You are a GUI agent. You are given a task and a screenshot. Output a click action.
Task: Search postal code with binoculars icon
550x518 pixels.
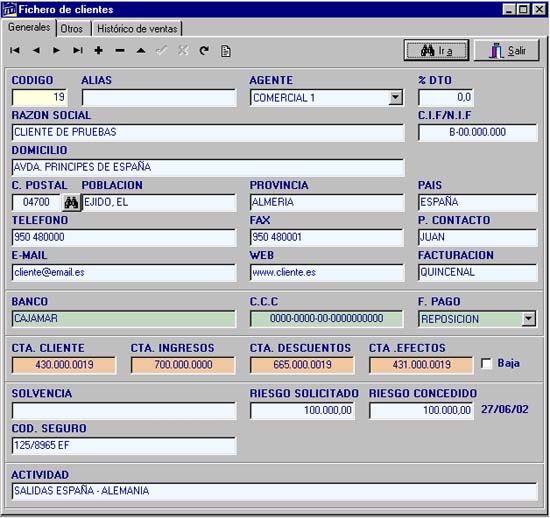[x=71, y=202]
